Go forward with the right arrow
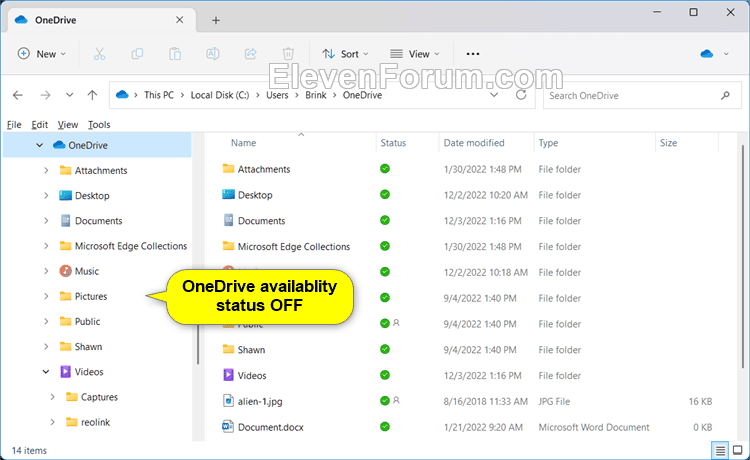The image size is (750, 460). point(45,95)
